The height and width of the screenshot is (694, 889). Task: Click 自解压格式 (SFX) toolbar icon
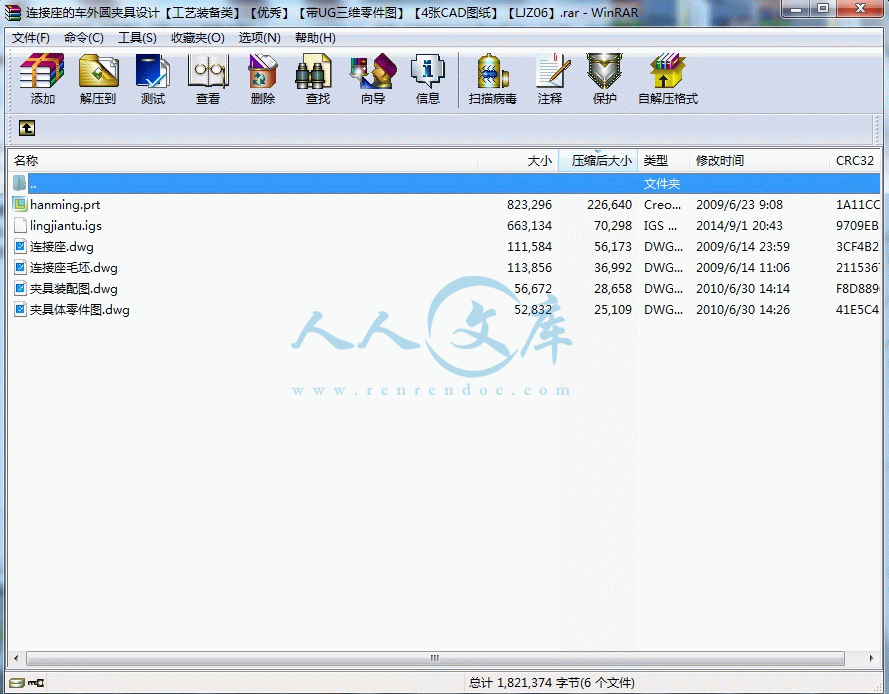click(668, 79)
